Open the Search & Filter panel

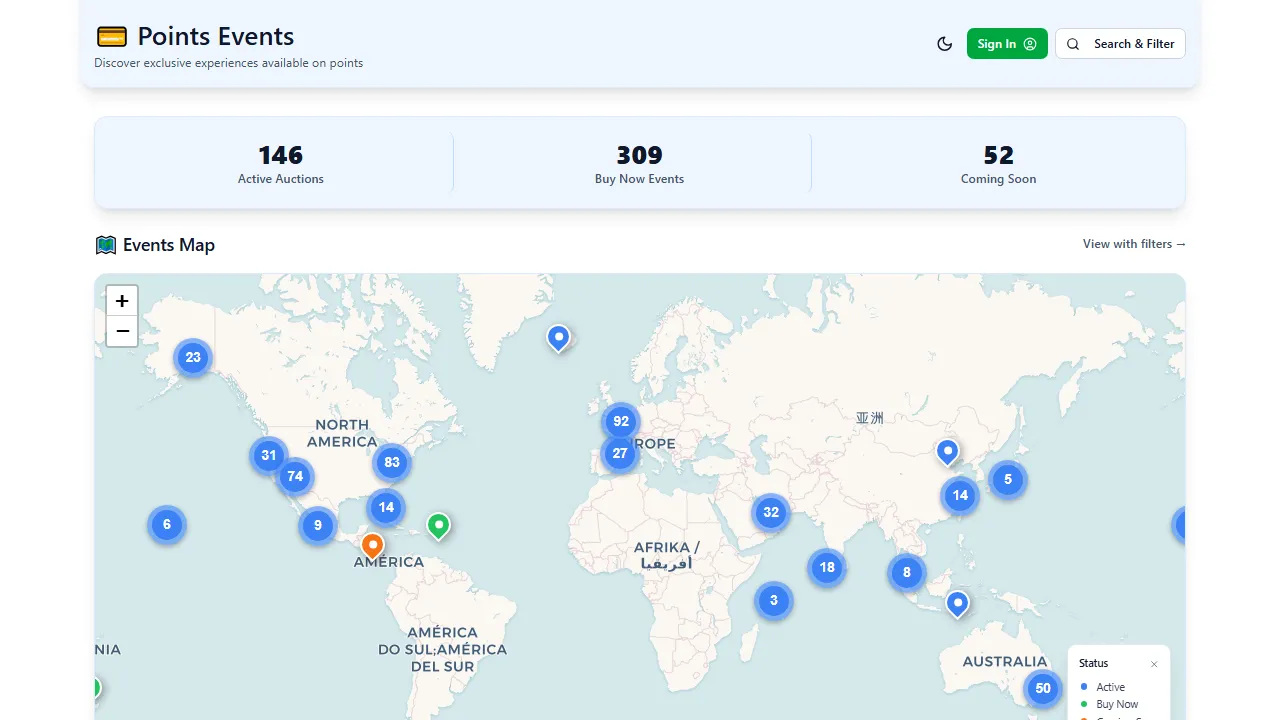coord(1120,44)
